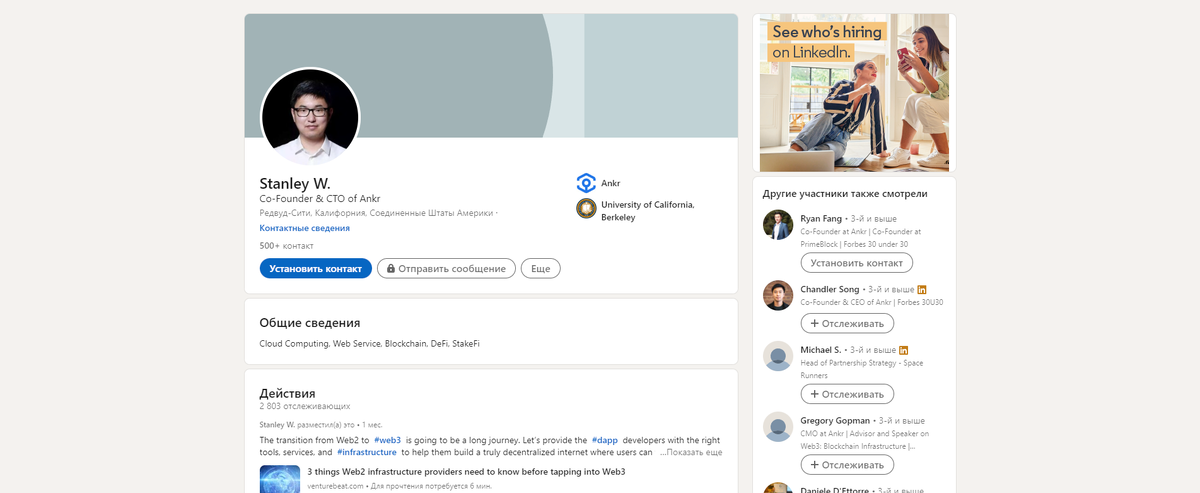Open Chandler Song's profile name link
Screen dimensions: 1200x493
(830, 289)
